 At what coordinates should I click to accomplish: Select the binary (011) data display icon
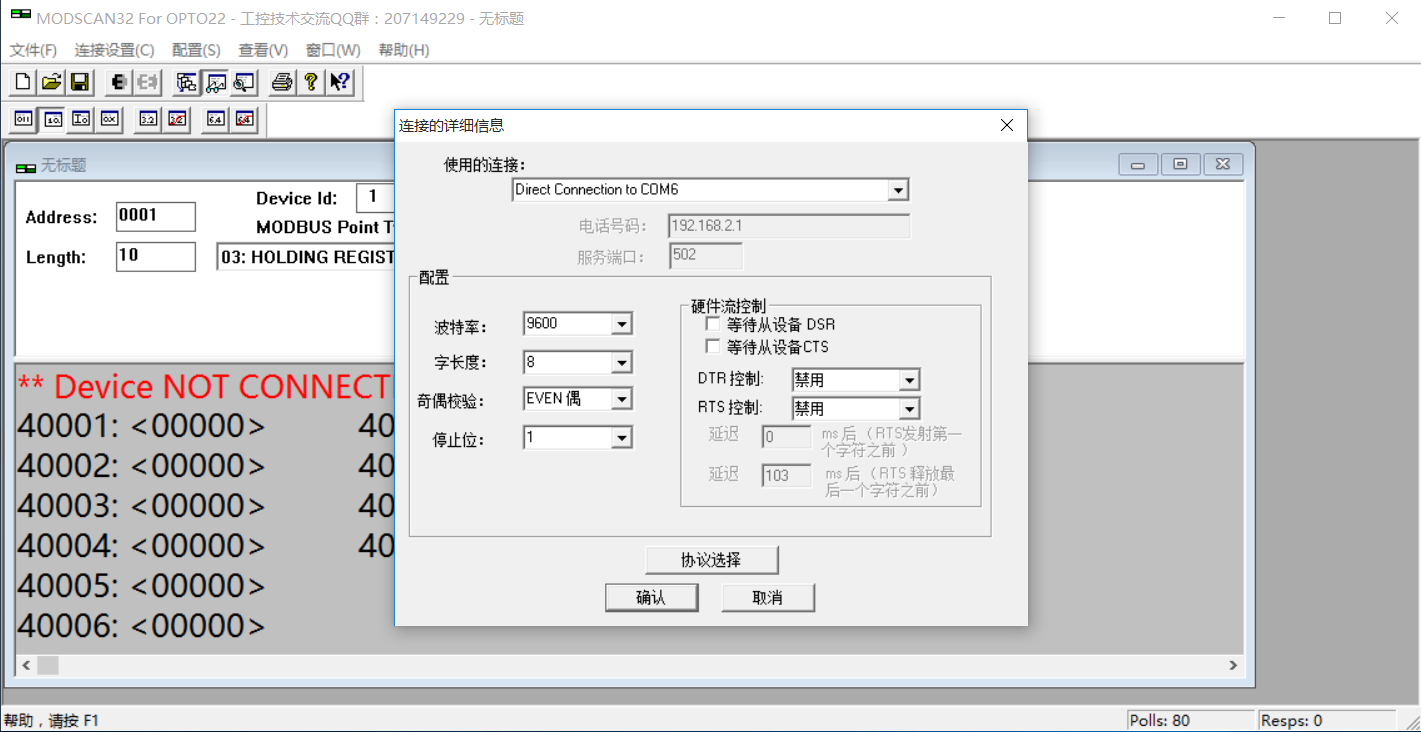click(23, 119)
